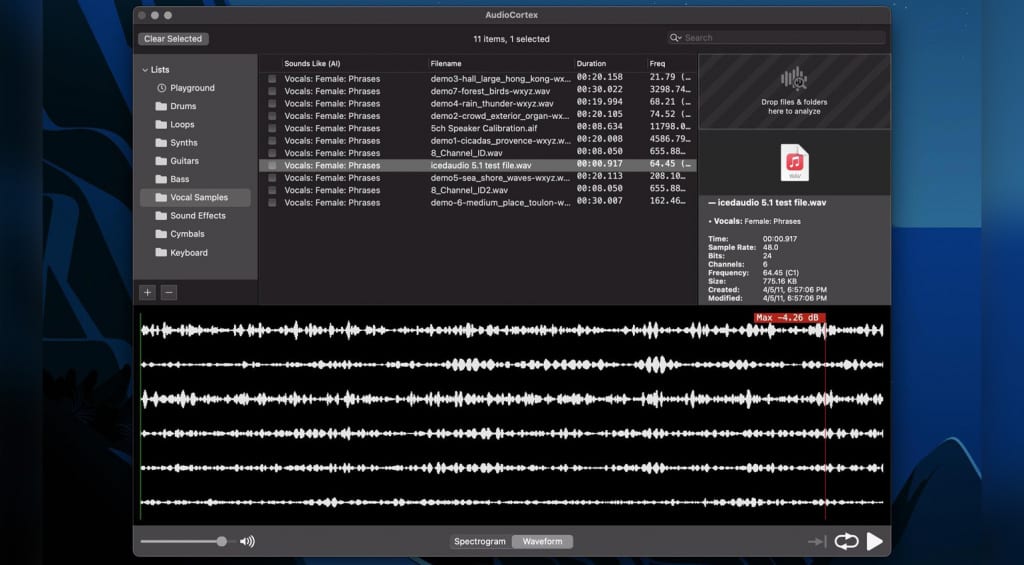The width and height of the screenshot is (1024, 565).
Task: Open the Keyboard list
Action: click(189, 252)
